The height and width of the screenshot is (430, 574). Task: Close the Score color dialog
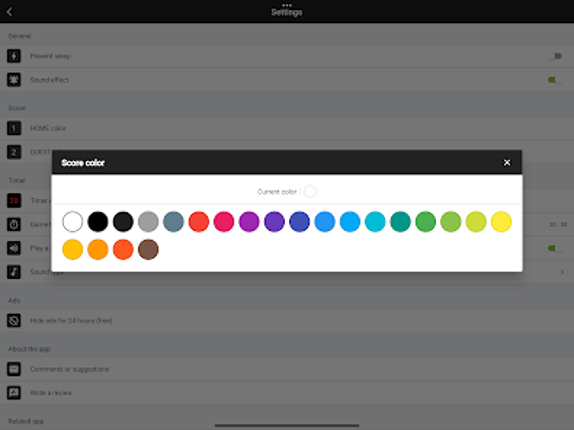(507, 162)
